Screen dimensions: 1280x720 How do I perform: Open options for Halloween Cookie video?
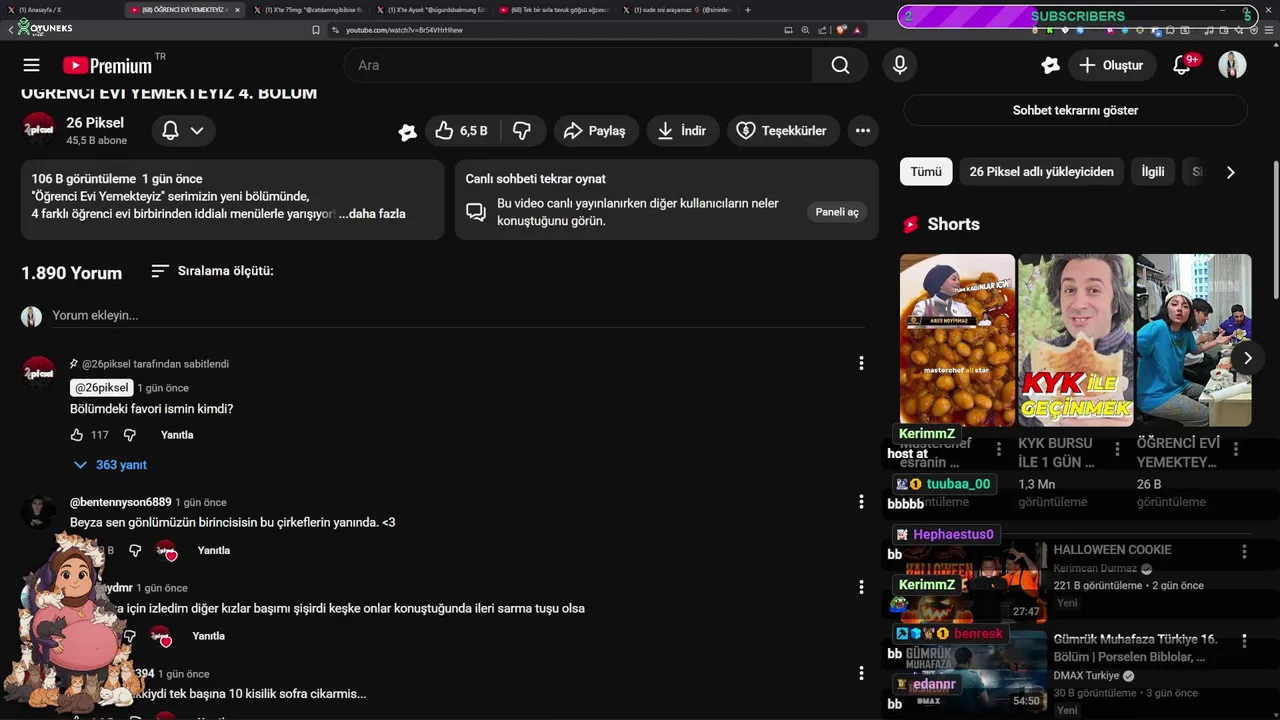[1244, 551]
